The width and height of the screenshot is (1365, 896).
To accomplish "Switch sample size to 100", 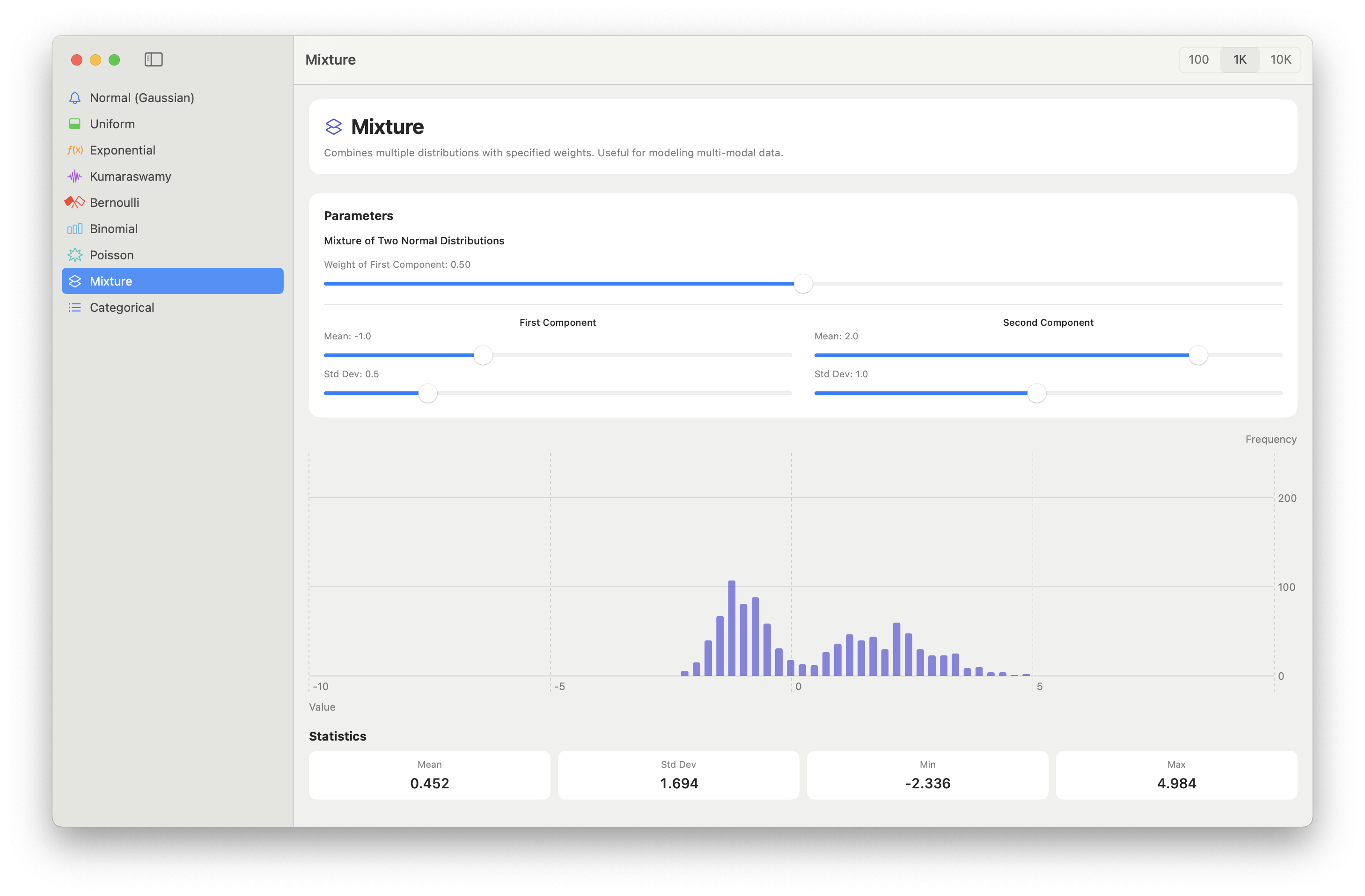I will click(x=1198, y=59).
